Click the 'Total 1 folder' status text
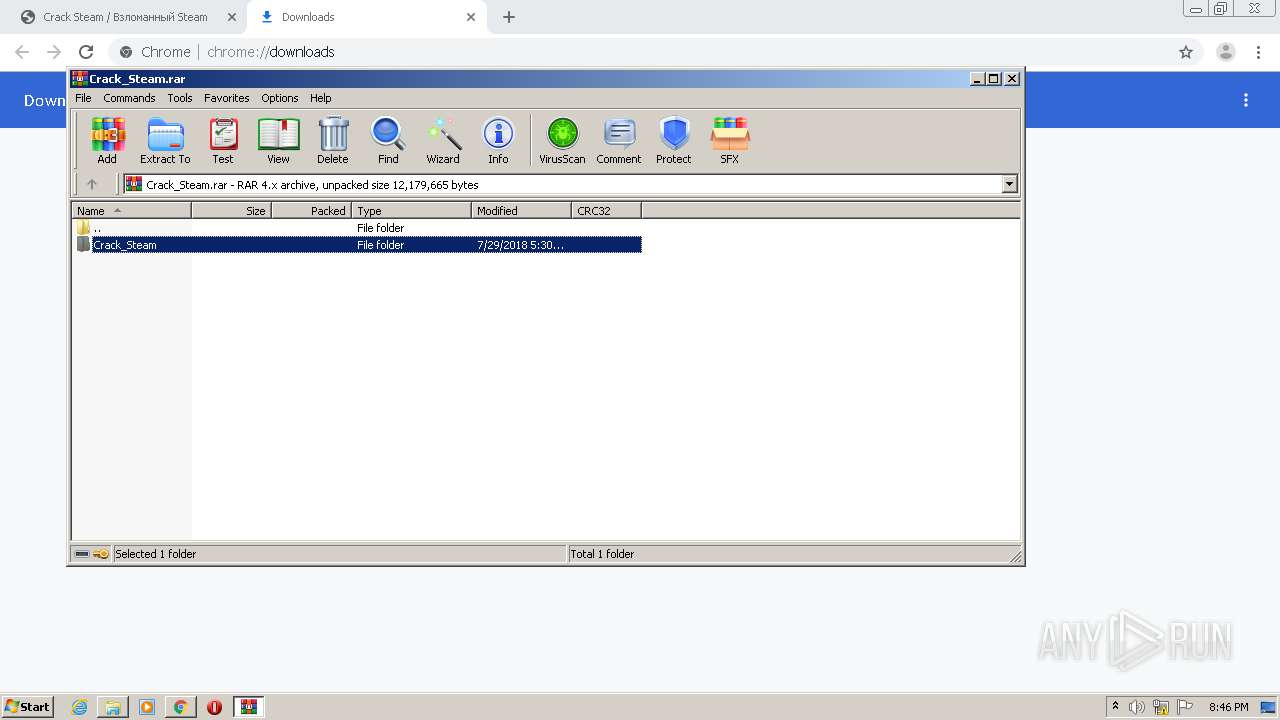This screenshot has width=1280, height=720. point(602,554)
